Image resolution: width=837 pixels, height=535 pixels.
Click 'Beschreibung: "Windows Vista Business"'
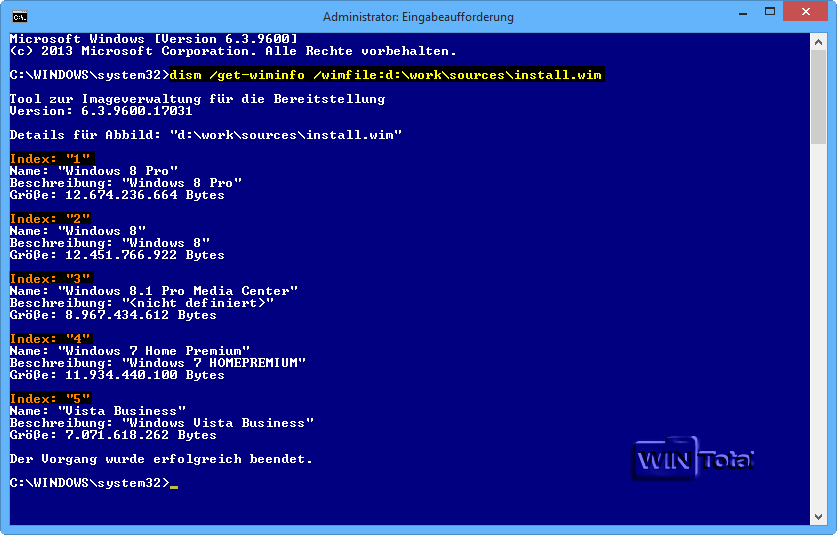tap(162, 423)
